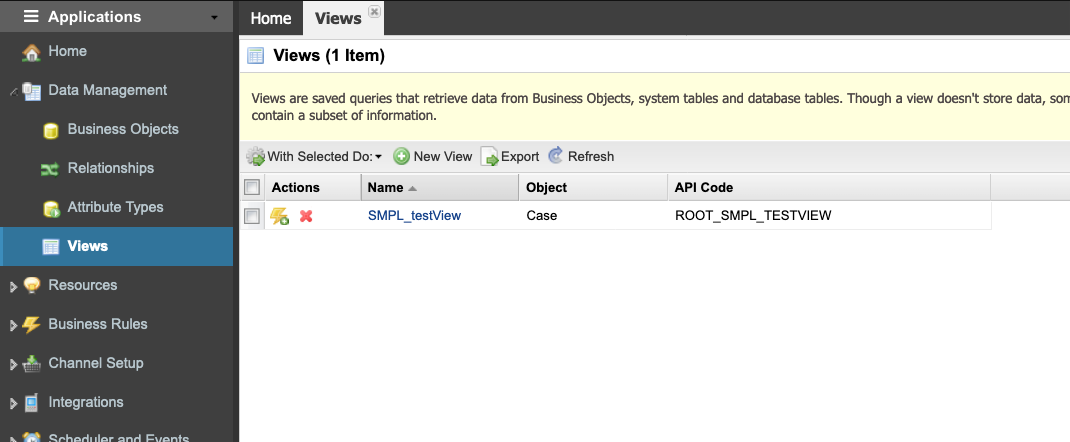Open Business Rules in sidebar
Viewport: 1070px width, 442px height.
click(98, 323)
